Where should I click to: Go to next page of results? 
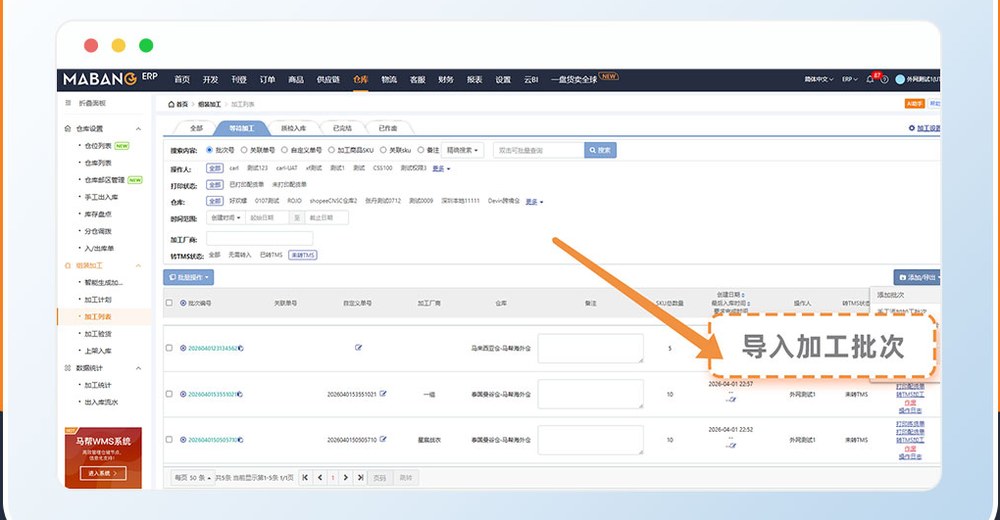click(x=346, y=477)
